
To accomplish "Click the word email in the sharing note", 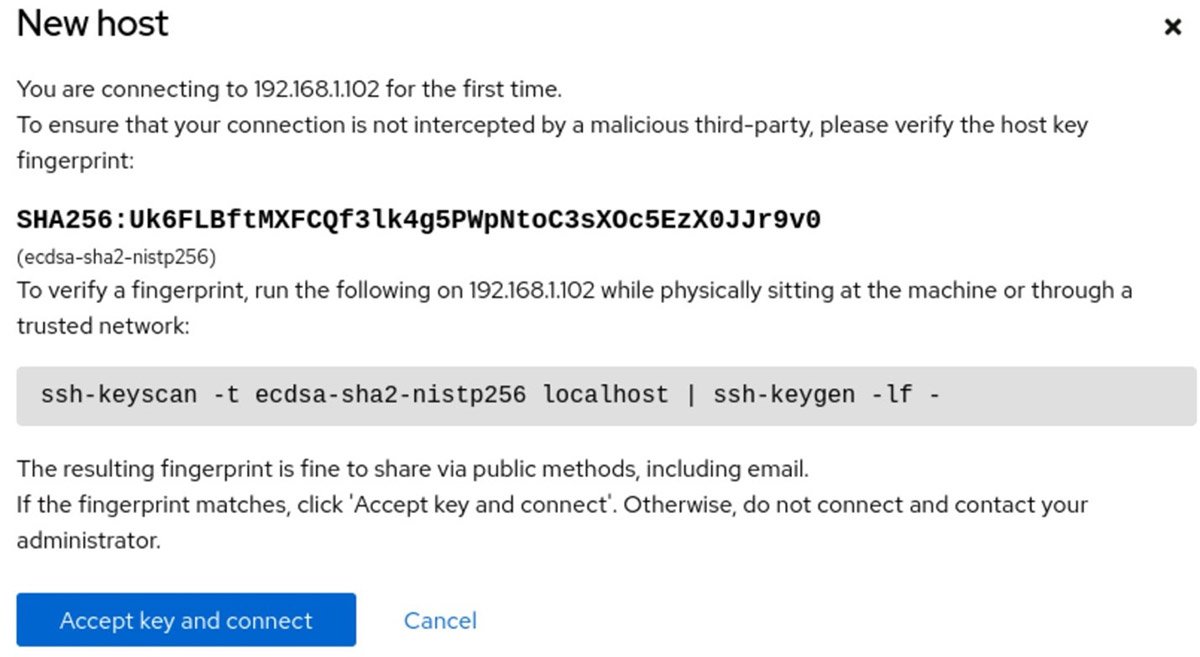I will pyautogui.click(x=781, y=468).
